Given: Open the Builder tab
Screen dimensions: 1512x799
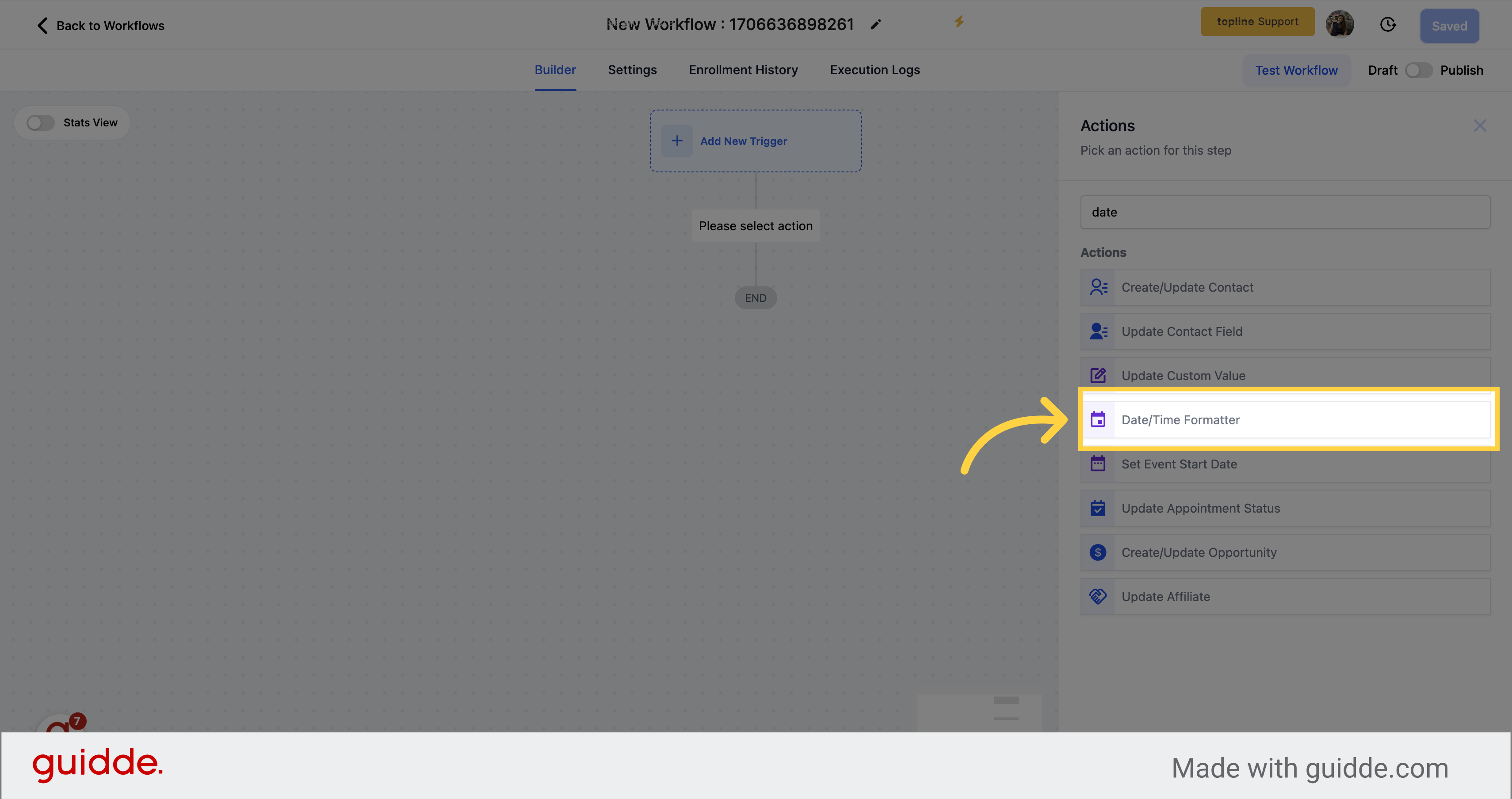Looking at the screenshot, I should [x=555, y=70].
